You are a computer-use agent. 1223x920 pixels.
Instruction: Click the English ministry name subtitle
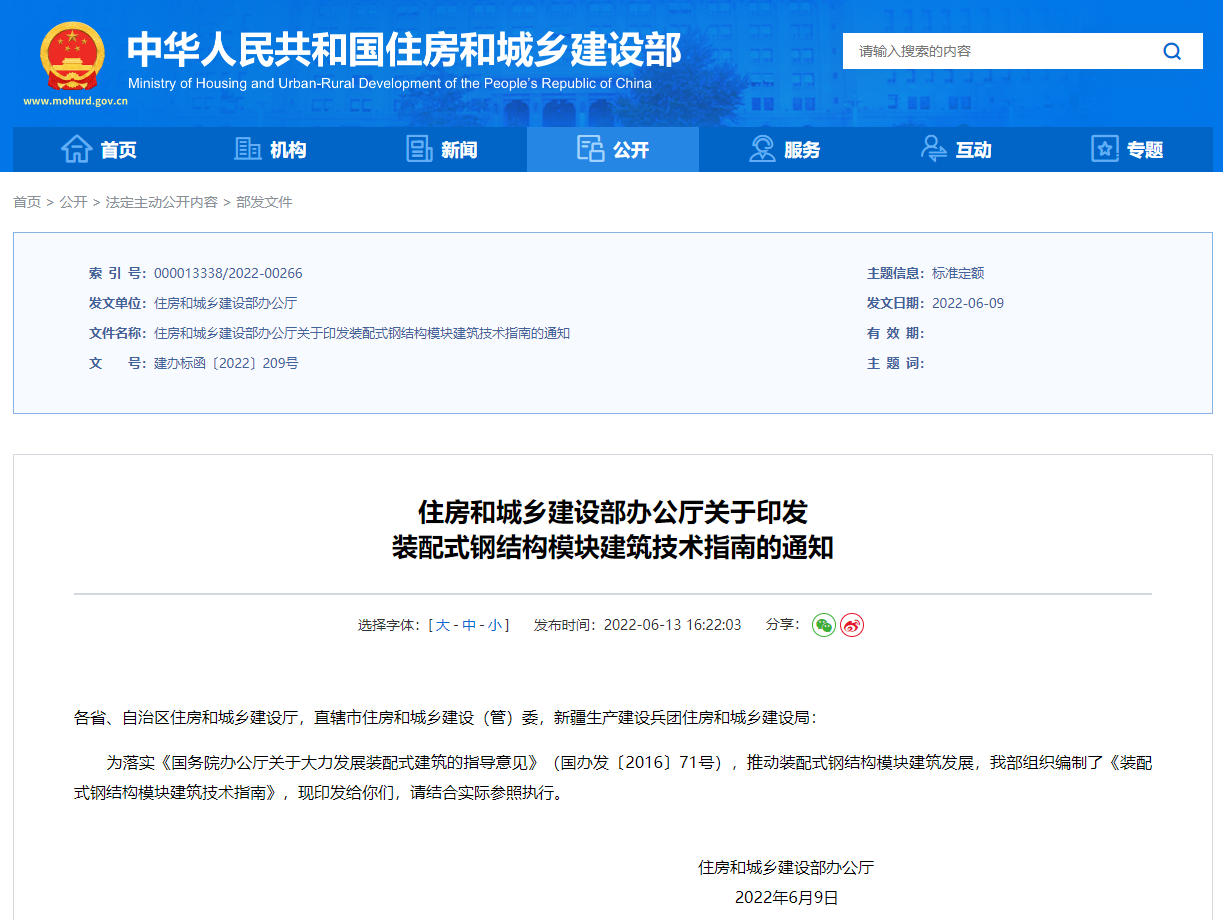(x=390, y=84)
